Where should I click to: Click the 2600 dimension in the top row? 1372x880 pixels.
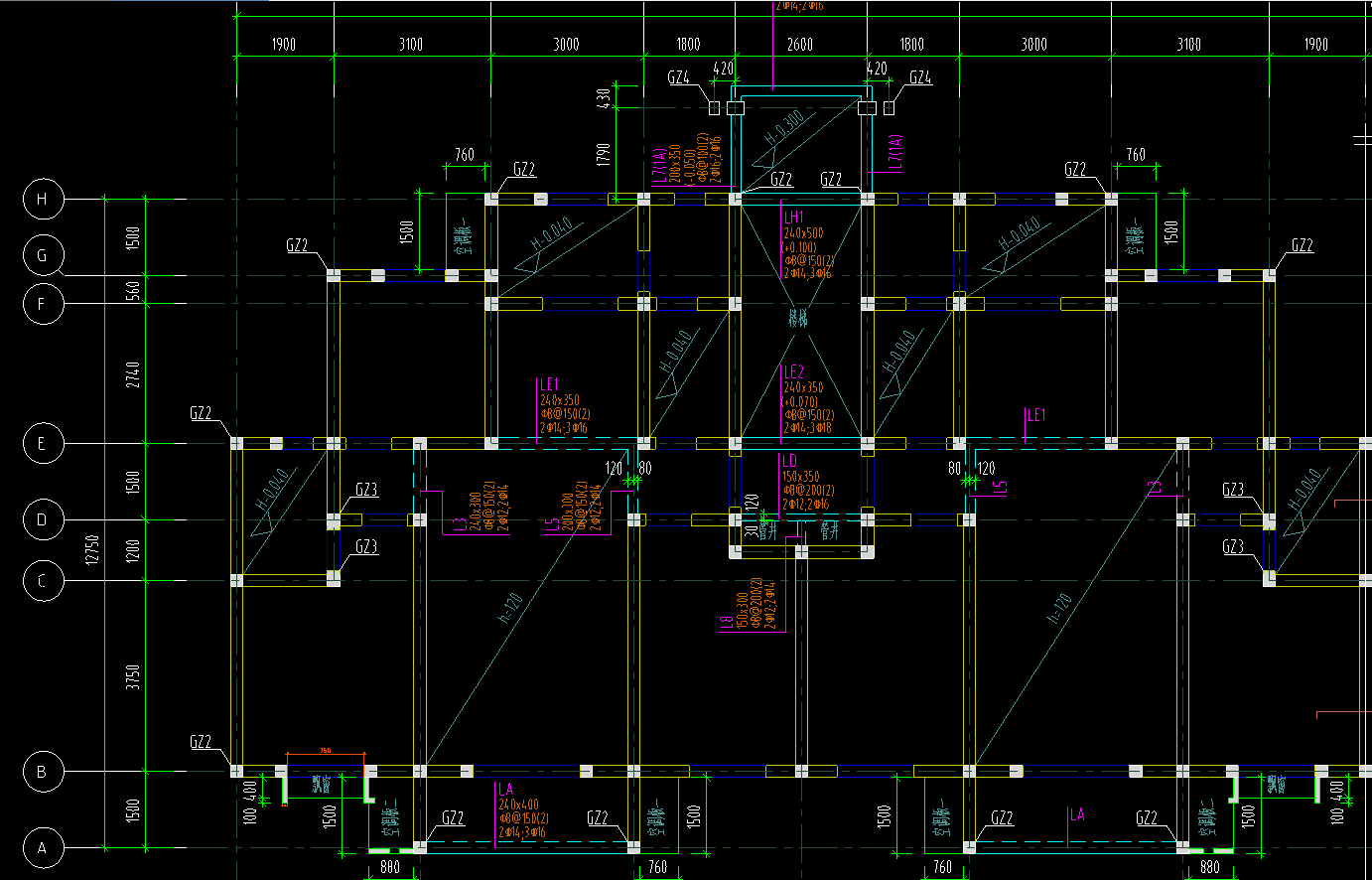click(800, 45)
